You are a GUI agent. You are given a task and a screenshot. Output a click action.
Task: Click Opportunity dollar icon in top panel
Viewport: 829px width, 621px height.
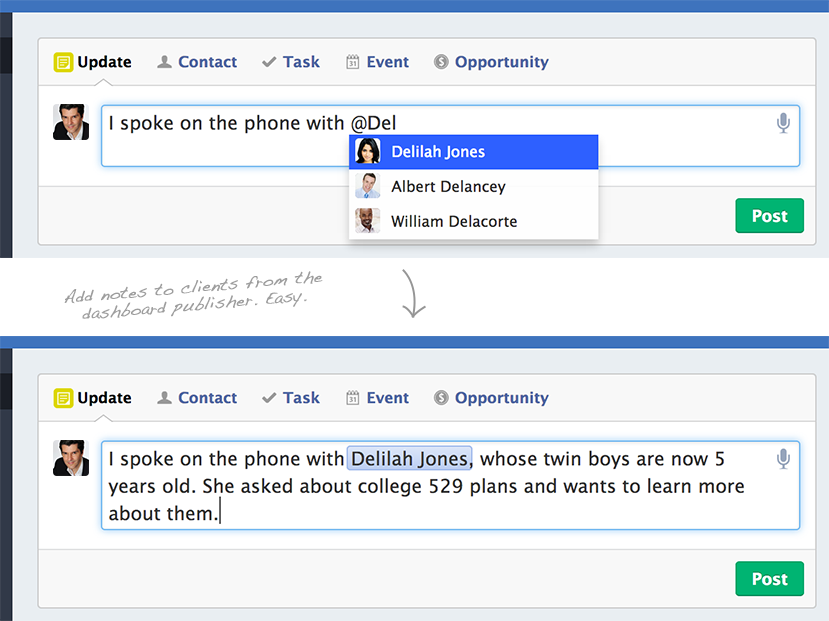click(x=441, y=62)
